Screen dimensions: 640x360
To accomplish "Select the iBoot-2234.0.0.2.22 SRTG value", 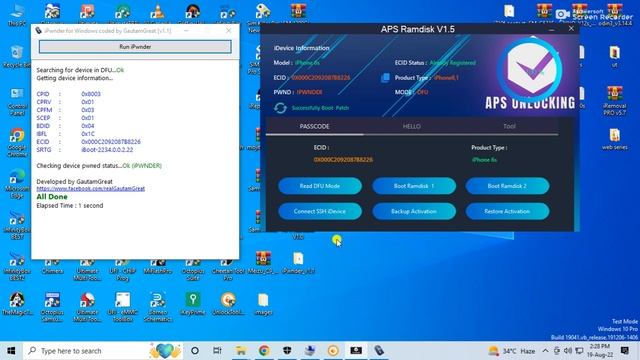I will 107,150.
